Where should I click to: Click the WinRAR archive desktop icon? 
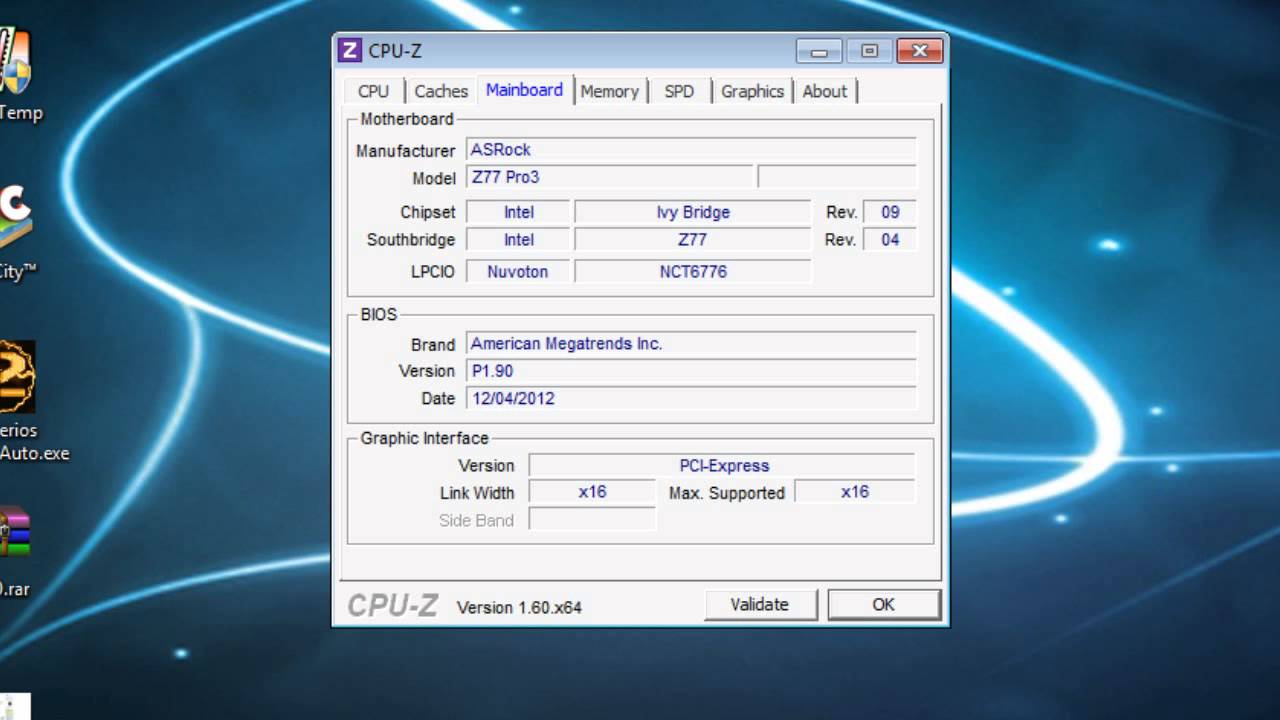click(14, 532)
